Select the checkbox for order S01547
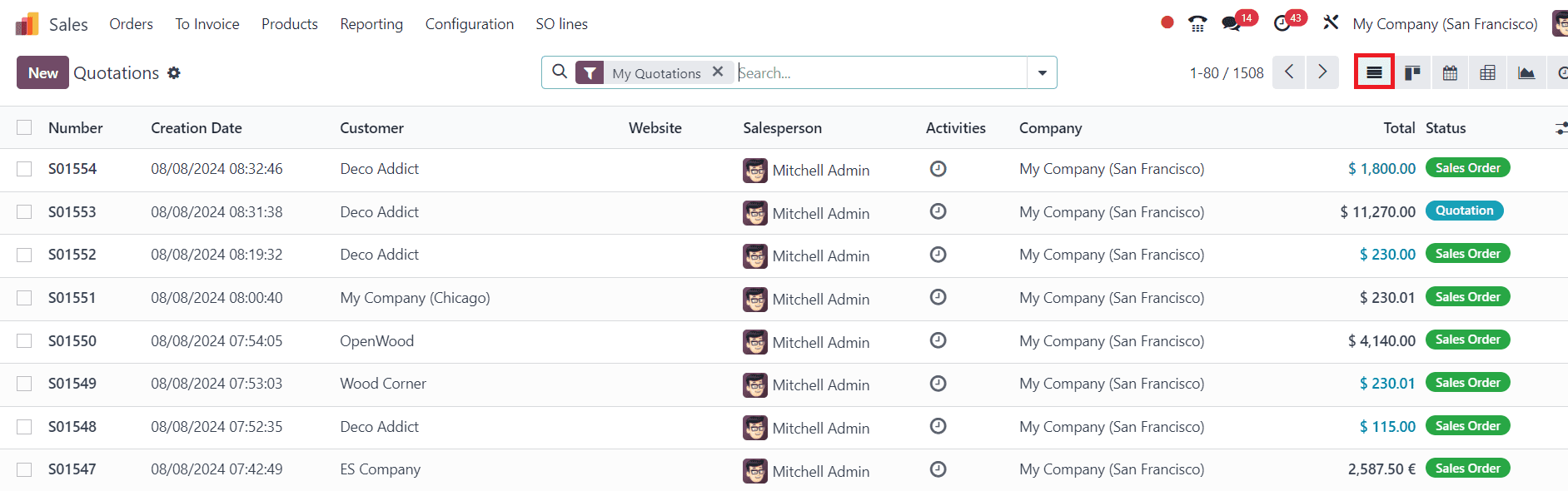Viewport: 1568px width, 491px height. click(x=24, y=470)
